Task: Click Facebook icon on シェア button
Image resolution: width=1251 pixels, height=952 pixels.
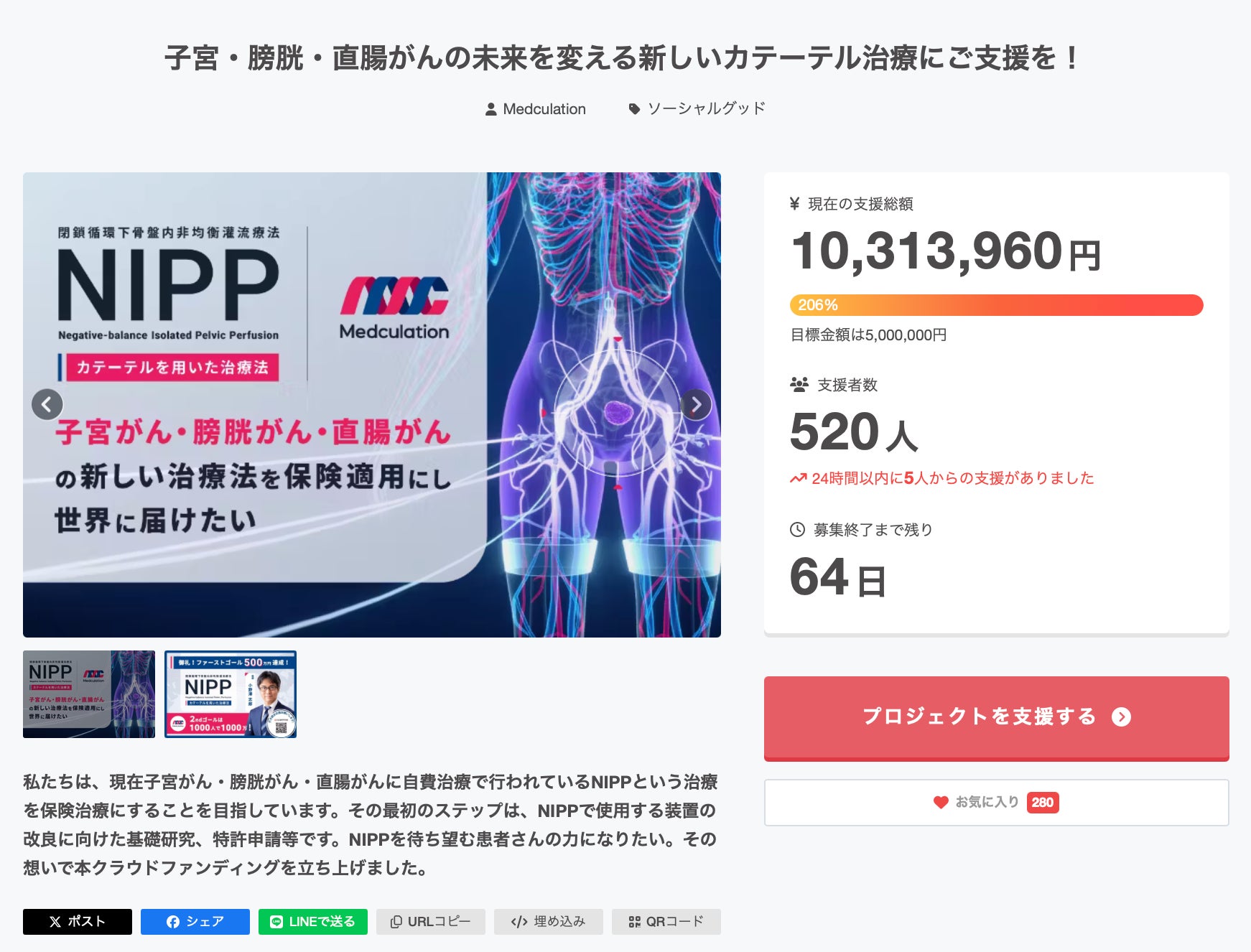Action: click(x=173, y=922)
